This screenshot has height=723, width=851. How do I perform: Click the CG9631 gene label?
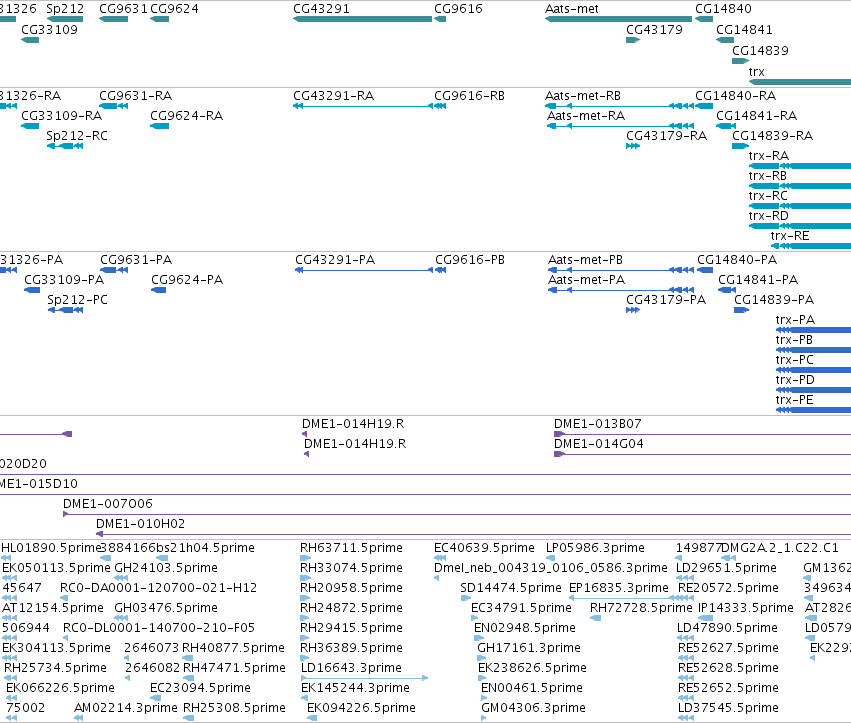pyautogui.click(x=123, y=9)
